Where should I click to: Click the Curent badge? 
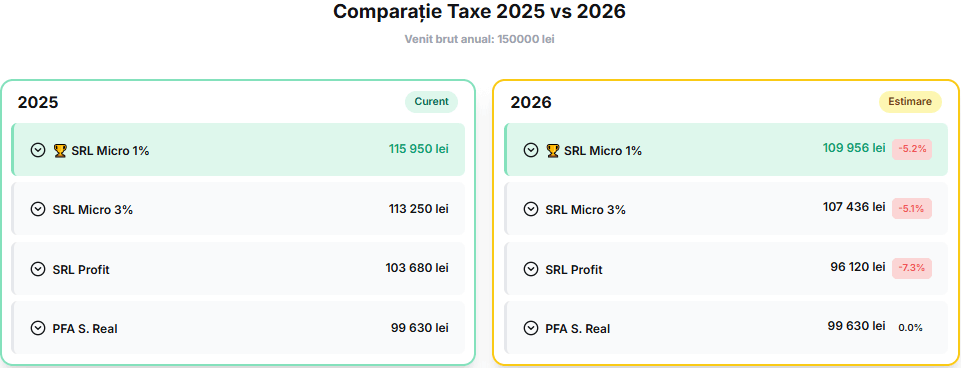click(431, 102)
